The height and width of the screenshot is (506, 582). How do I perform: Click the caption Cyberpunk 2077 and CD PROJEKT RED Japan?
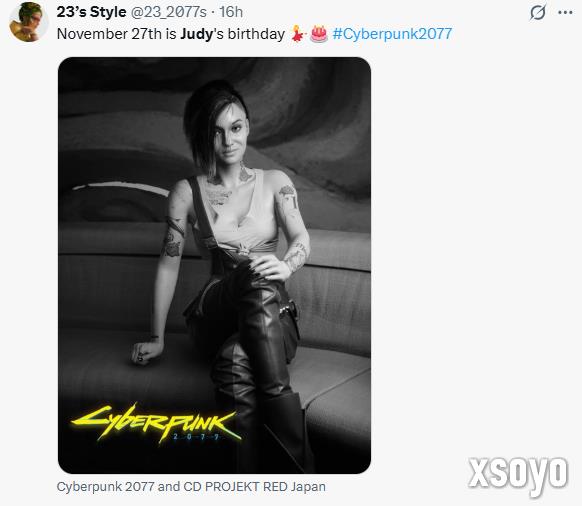[191, 486]
